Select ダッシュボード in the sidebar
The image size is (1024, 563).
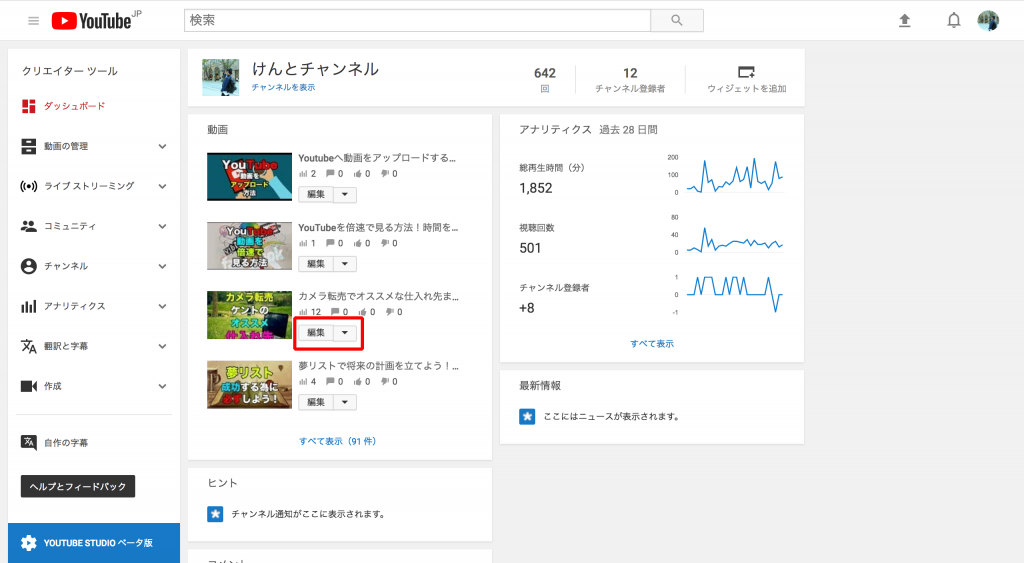tap(74, 106)
